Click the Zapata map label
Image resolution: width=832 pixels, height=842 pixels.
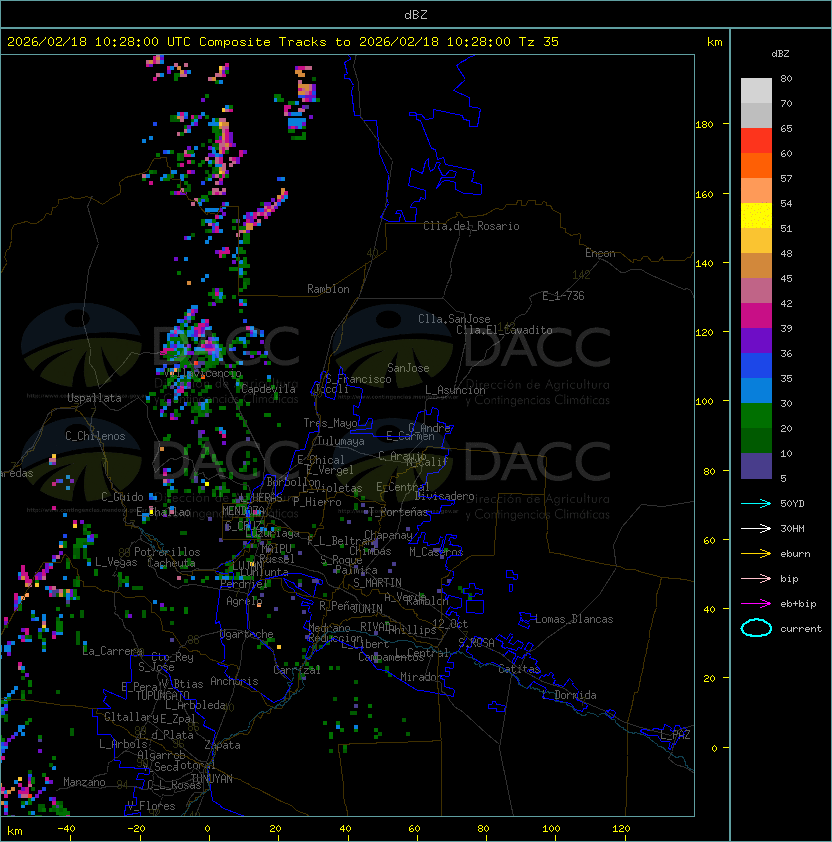coord(222,745)
